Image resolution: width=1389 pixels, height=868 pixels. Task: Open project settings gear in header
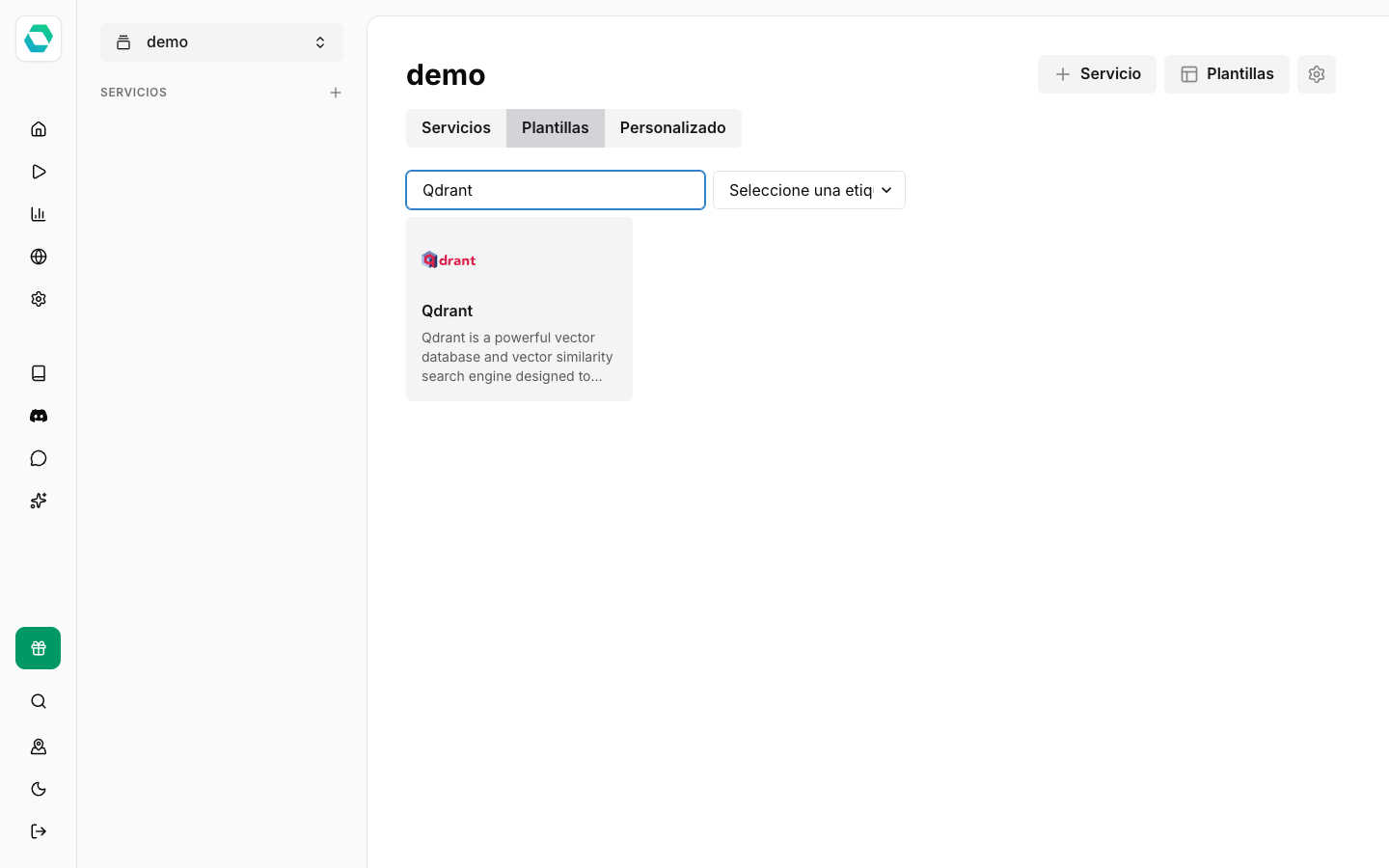coord(1317,74)
